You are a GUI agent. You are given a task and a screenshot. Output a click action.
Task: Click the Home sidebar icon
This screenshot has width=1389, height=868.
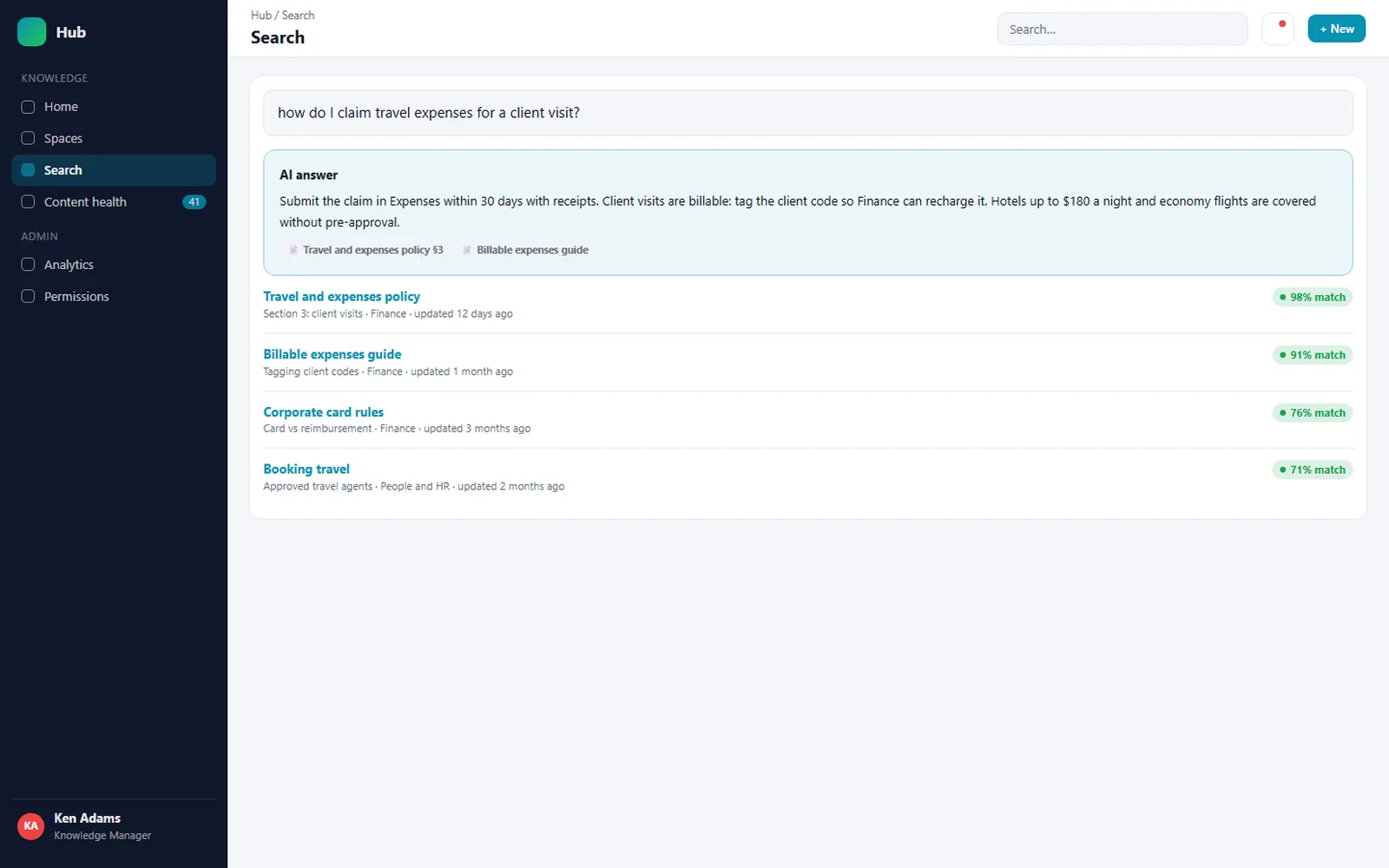click(x=28, y=107)
